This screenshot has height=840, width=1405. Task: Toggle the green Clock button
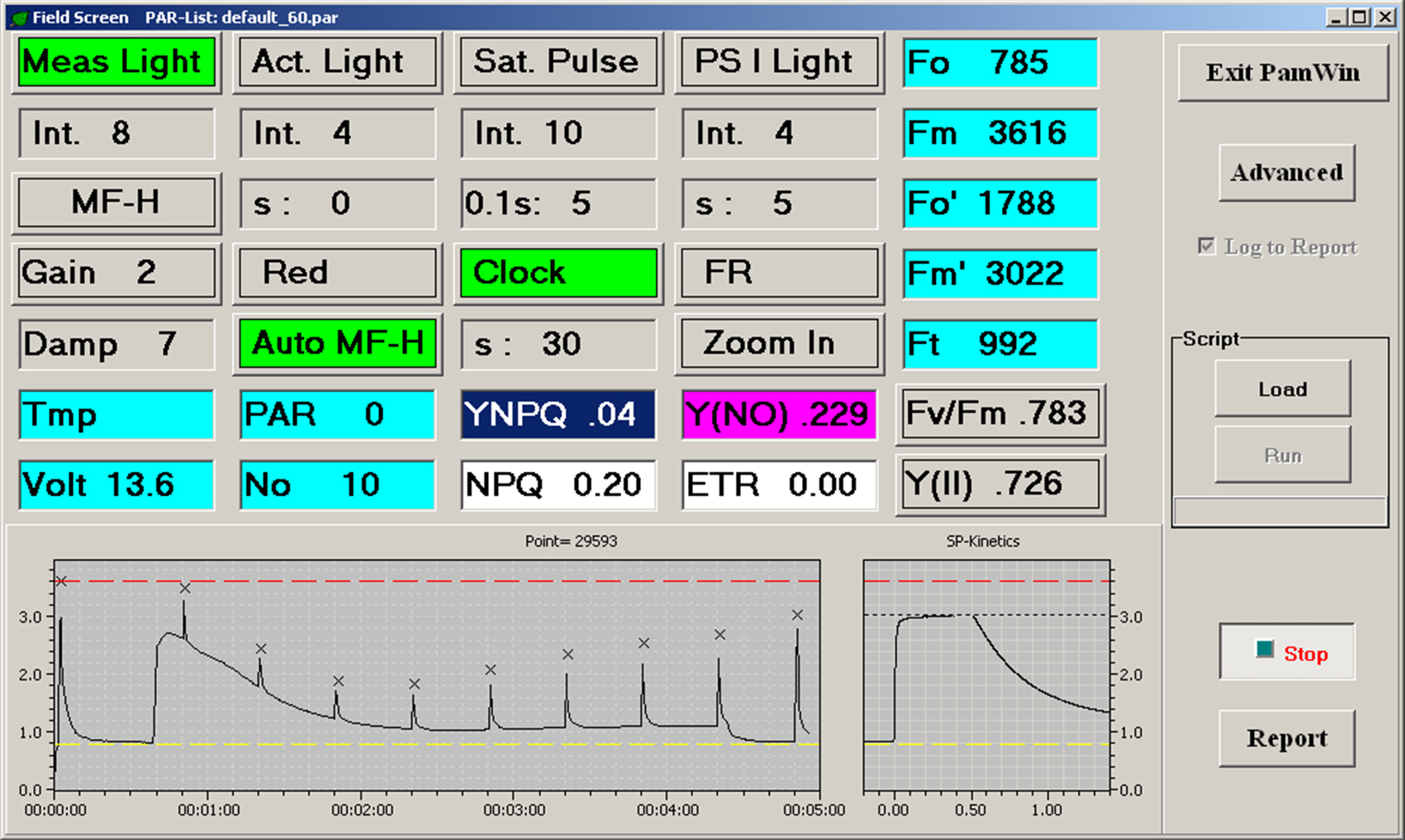tap(558, 273)
